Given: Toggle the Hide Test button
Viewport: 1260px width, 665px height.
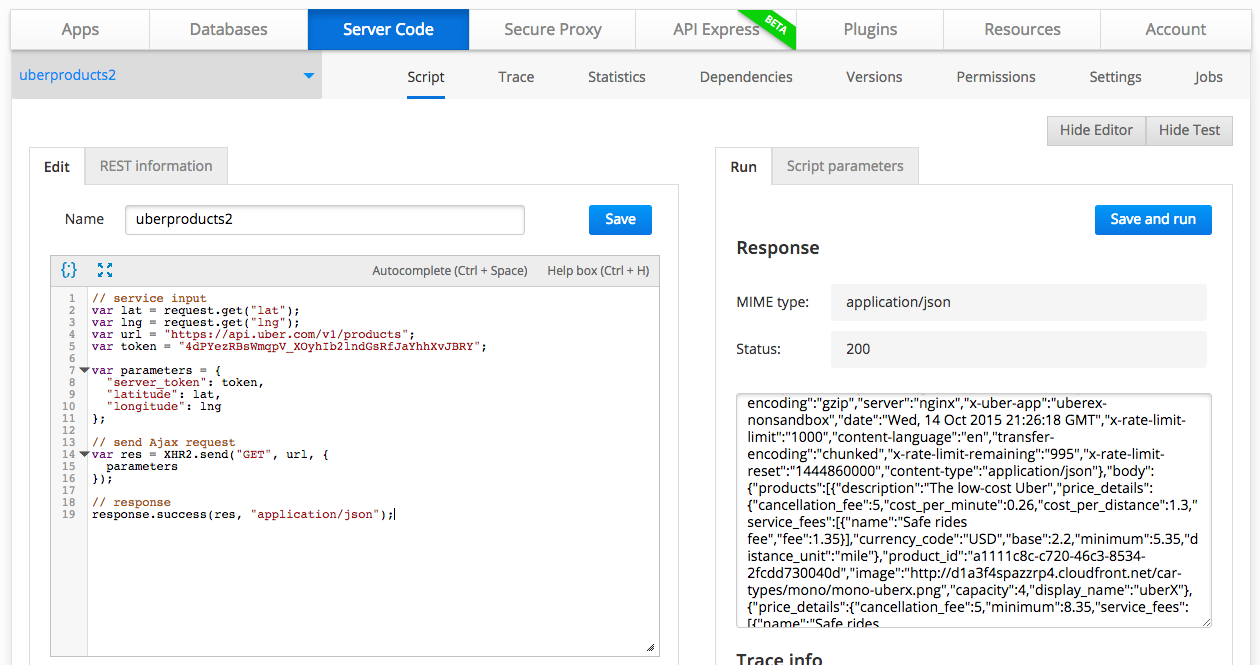Looking at the screenshot, I should (1189, 130).
